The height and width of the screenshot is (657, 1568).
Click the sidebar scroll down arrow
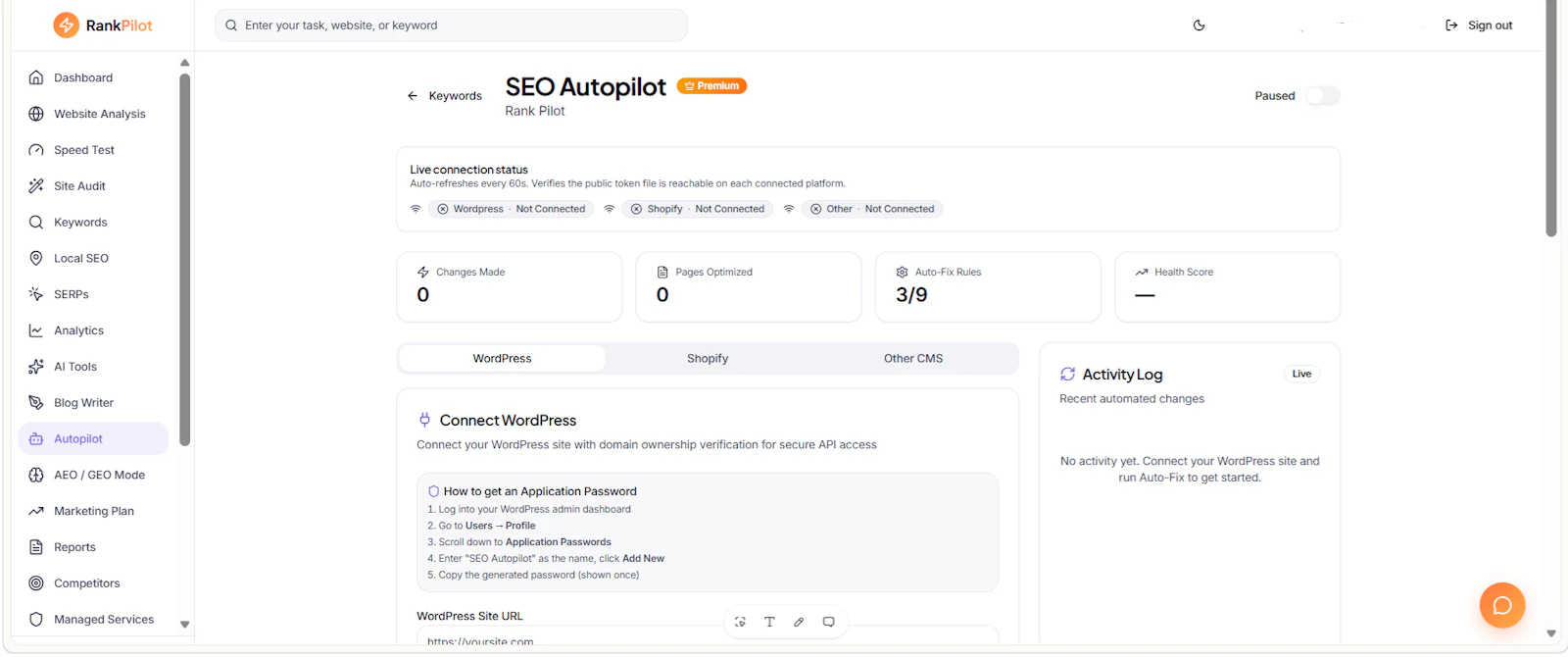184,625
